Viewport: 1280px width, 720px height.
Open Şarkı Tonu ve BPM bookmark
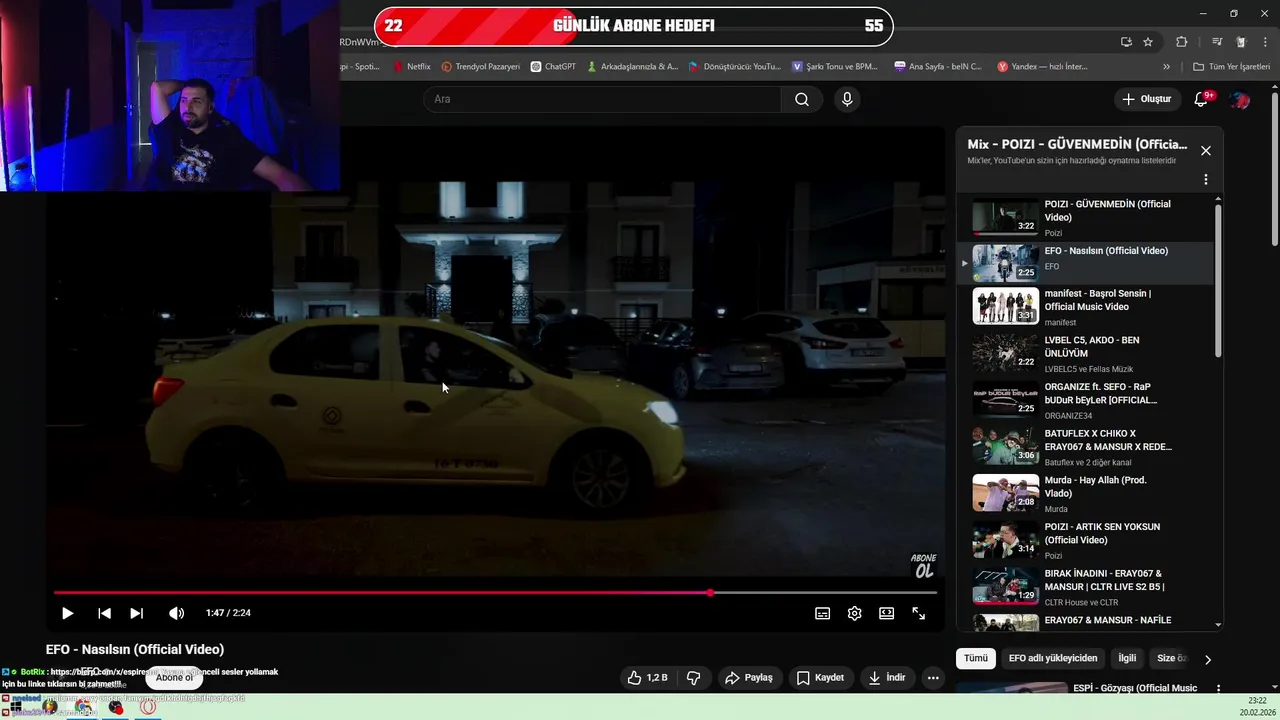835,67
